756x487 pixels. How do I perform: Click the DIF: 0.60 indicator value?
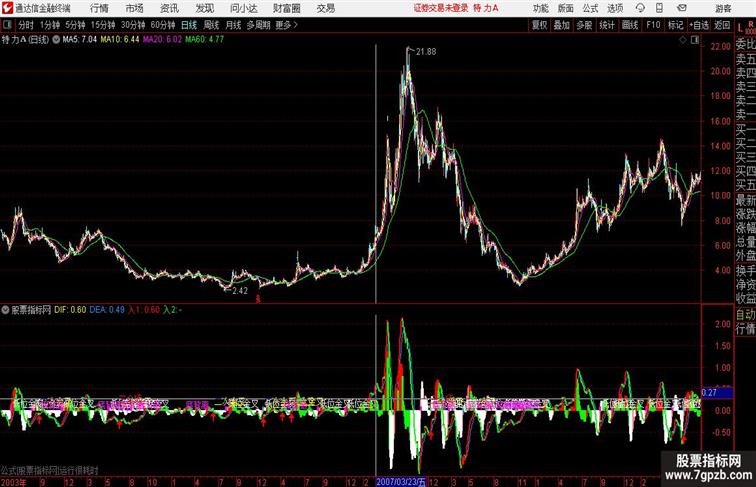tap(70, 310)
